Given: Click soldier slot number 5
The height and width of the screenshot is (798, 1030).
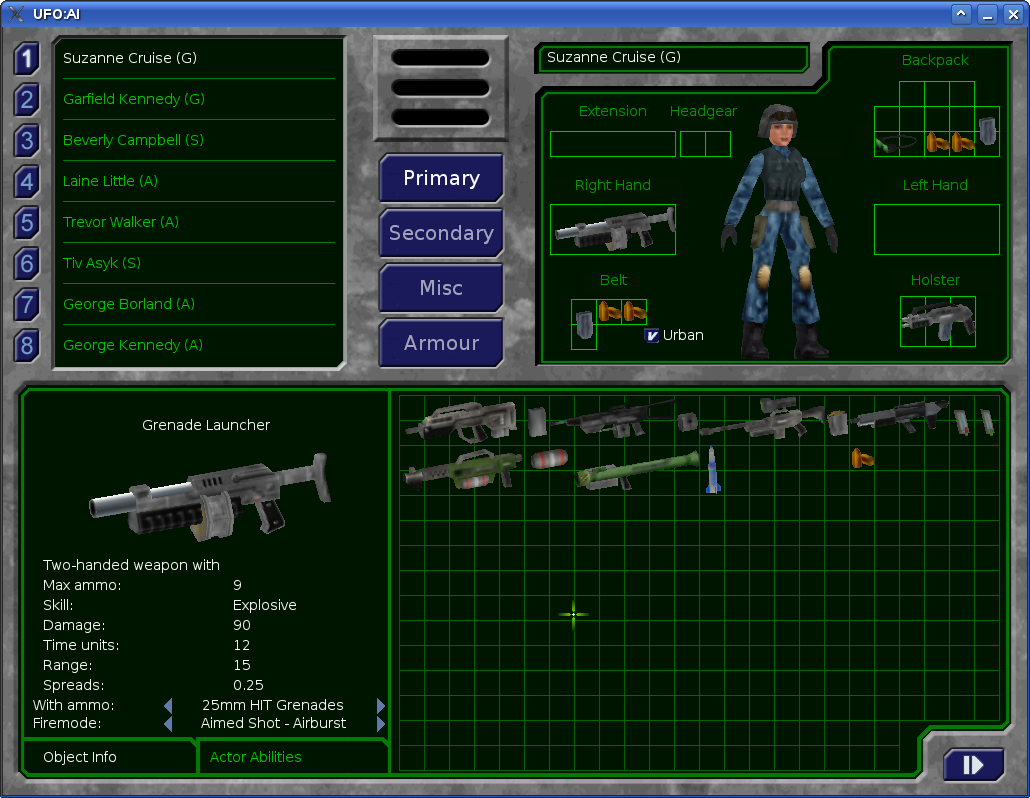Looking at the screenshot, I should [x=26, y=223].
